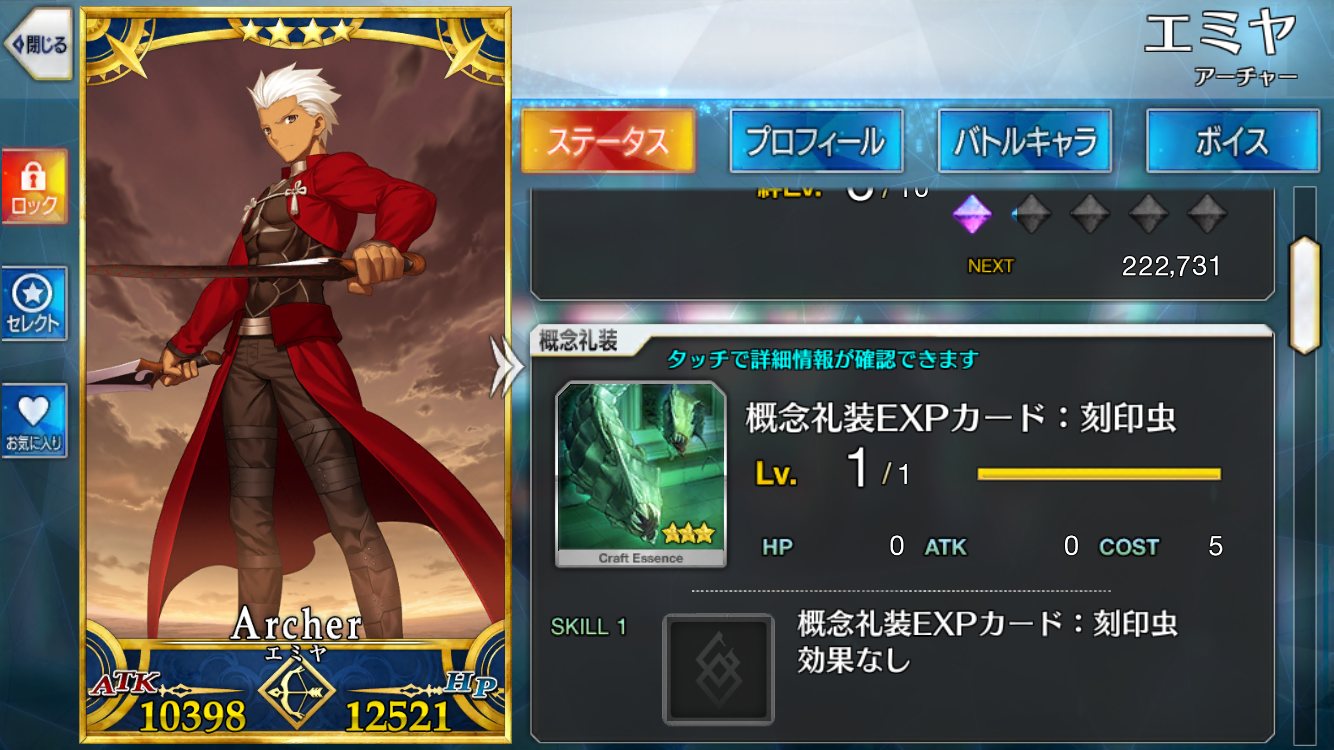Click the second gray bond gem
The width and height of the screenshot is (1334, 750).
1089,214
